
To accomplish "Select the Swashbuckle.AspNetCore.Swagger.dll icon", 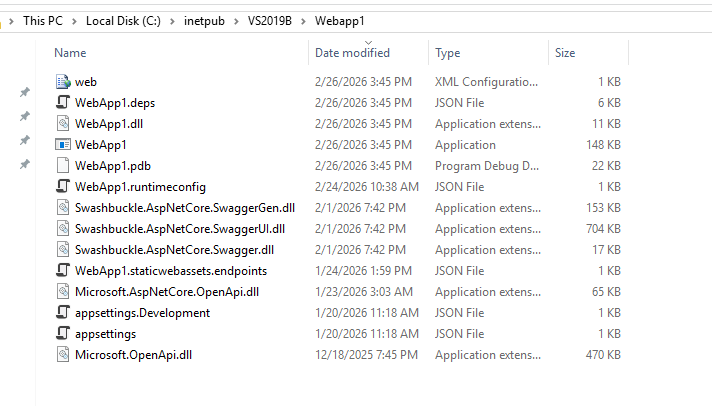I will point(63,250).
